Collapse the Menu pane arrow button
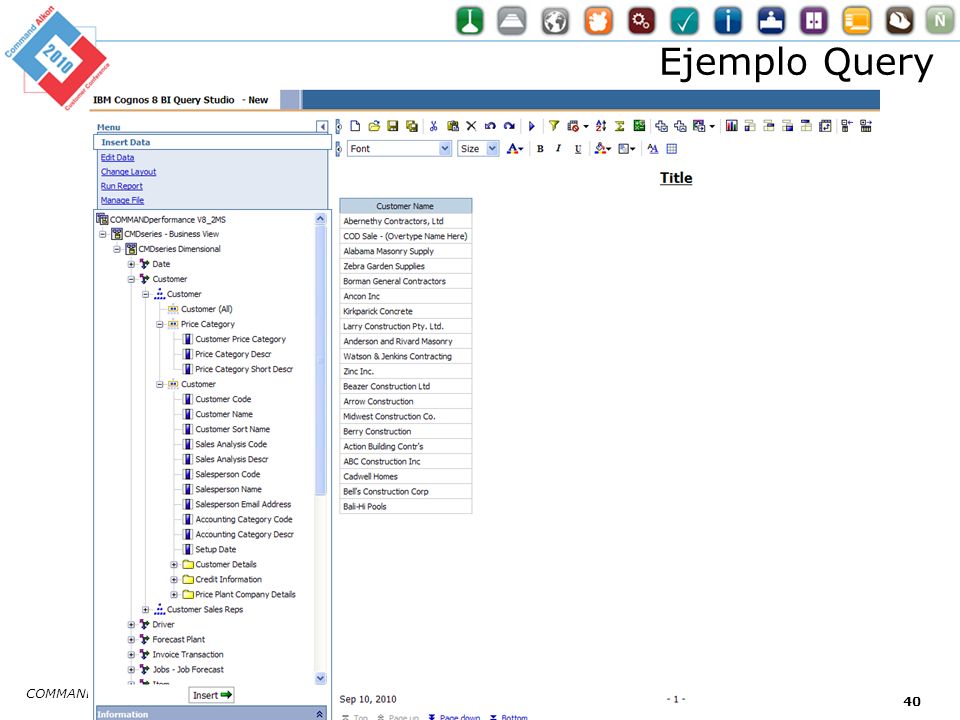960x720 pixels. coord(322,127)
